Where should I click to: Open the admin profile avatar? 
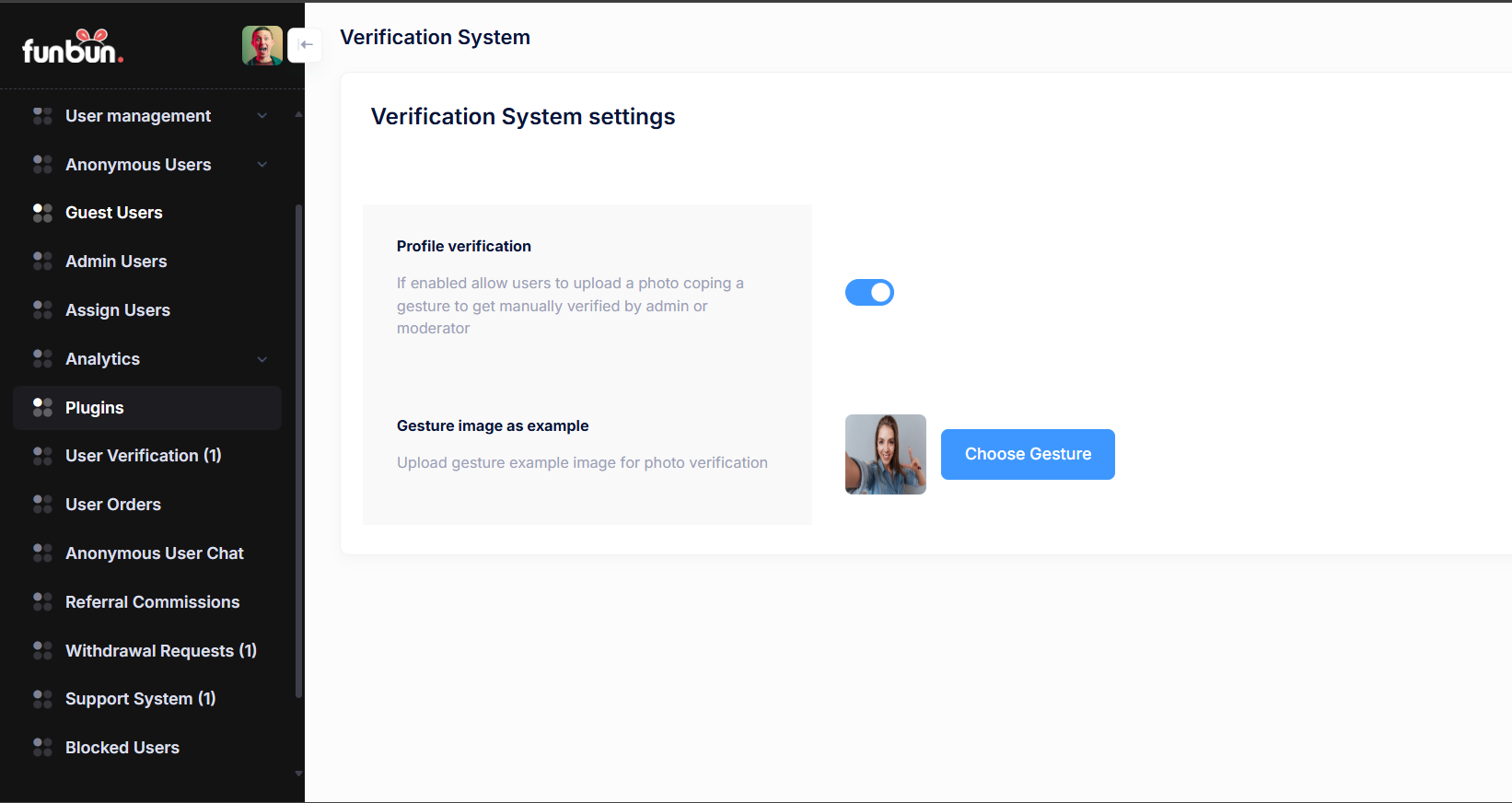pos(262,45)
